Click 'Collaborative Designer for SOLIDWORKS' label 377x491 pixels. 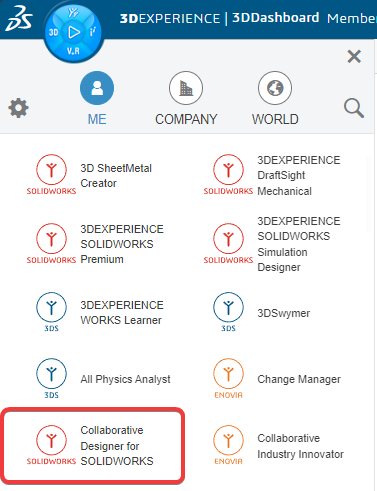(117, 446)
